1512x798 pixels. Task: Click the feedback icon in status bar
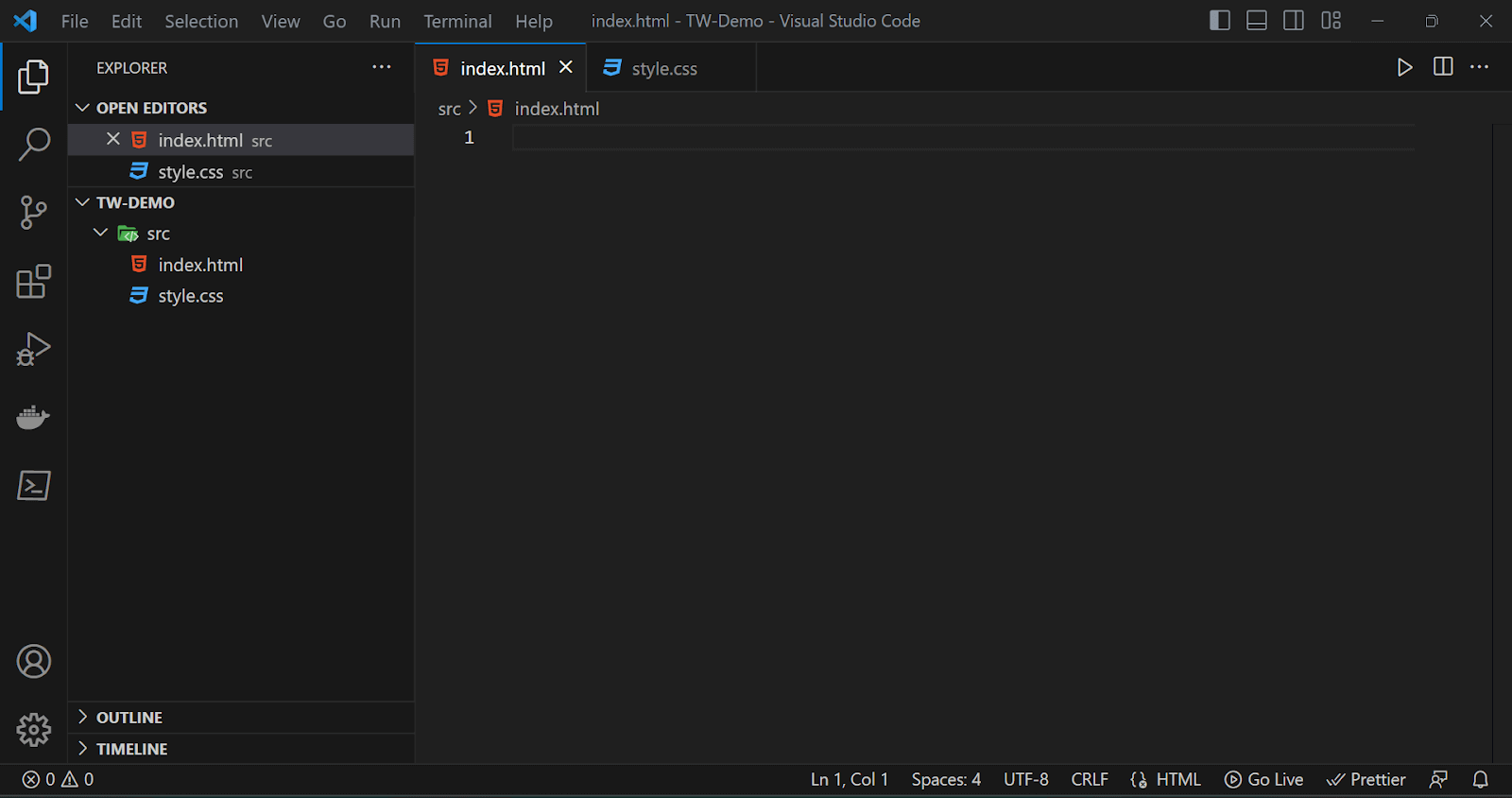1438,780
